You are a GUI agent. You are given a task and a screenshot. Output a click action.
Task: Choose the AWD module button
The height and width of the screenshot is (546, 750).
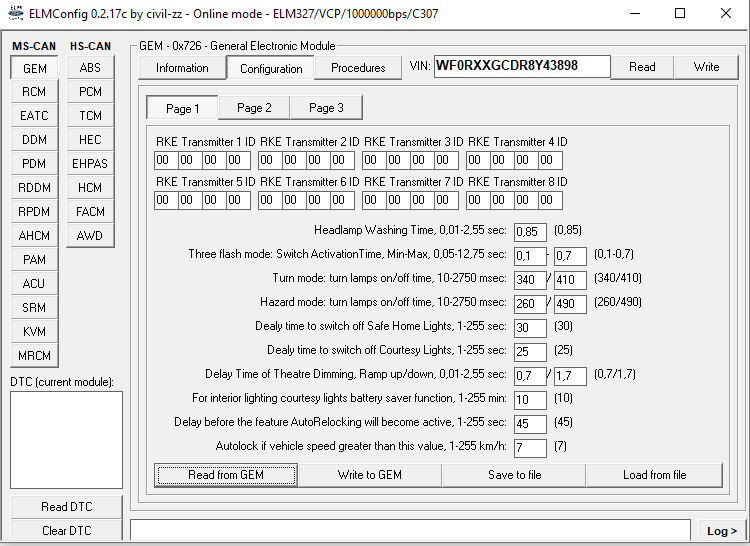(90, 236)
